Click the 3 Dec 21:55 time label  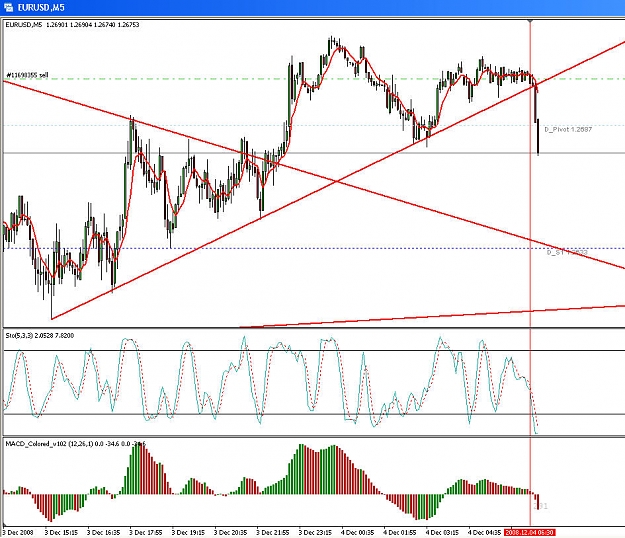273,532
